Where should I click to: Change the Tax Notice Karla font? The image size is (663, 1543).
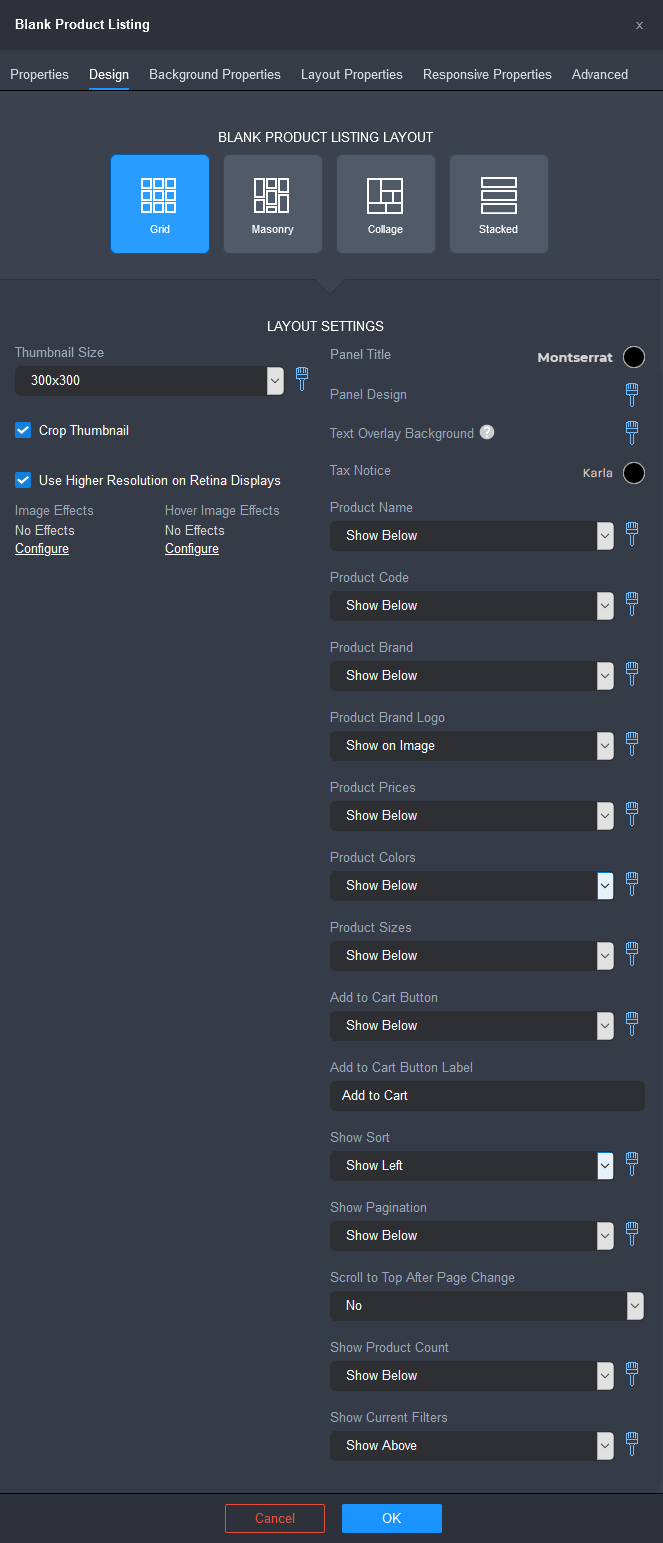click(598, 473)
